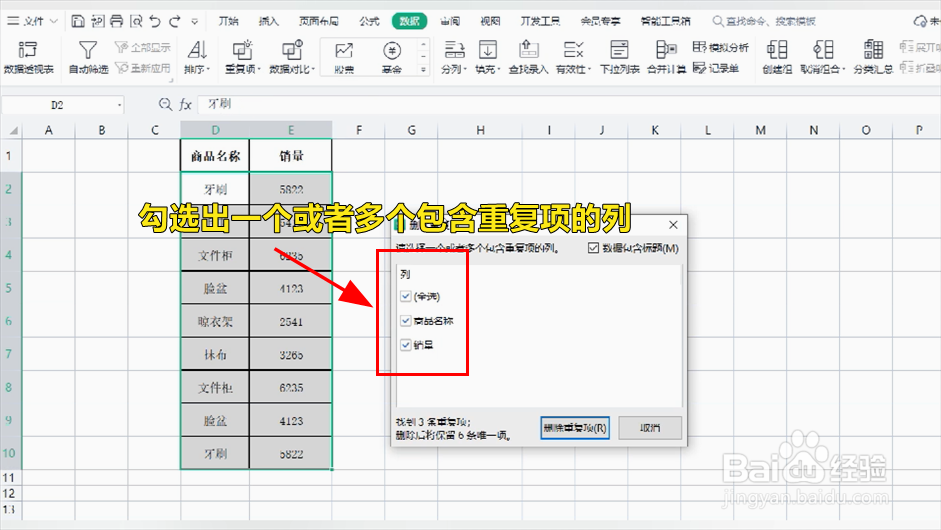This screenshot has width=941, height=530.
Task: Select row 12 header
Action: [x=9, y=493]
